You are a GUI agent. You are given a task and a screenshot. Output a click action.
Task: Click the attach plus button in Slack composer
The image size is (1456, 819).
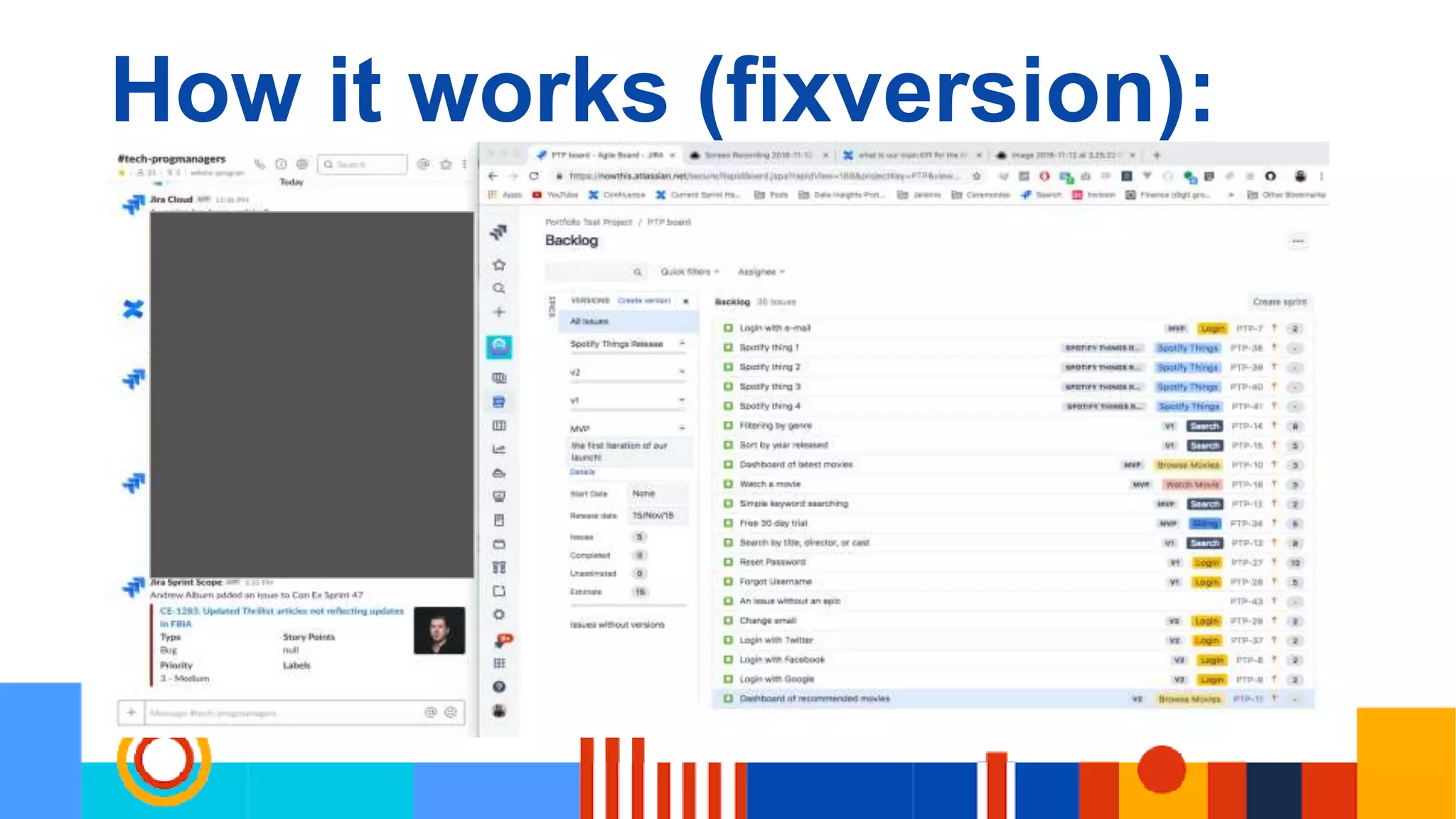tap(131, 712)
